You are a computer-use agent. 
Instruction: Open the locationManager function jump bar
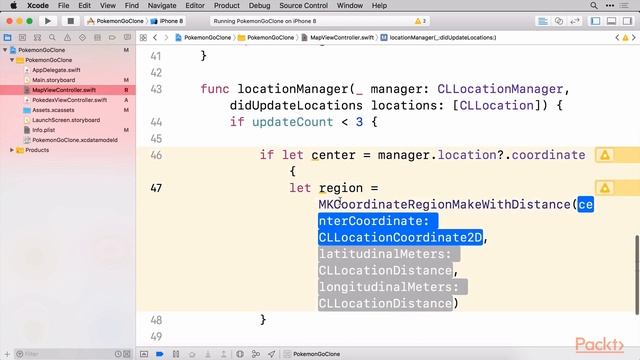tap(438, 38)
